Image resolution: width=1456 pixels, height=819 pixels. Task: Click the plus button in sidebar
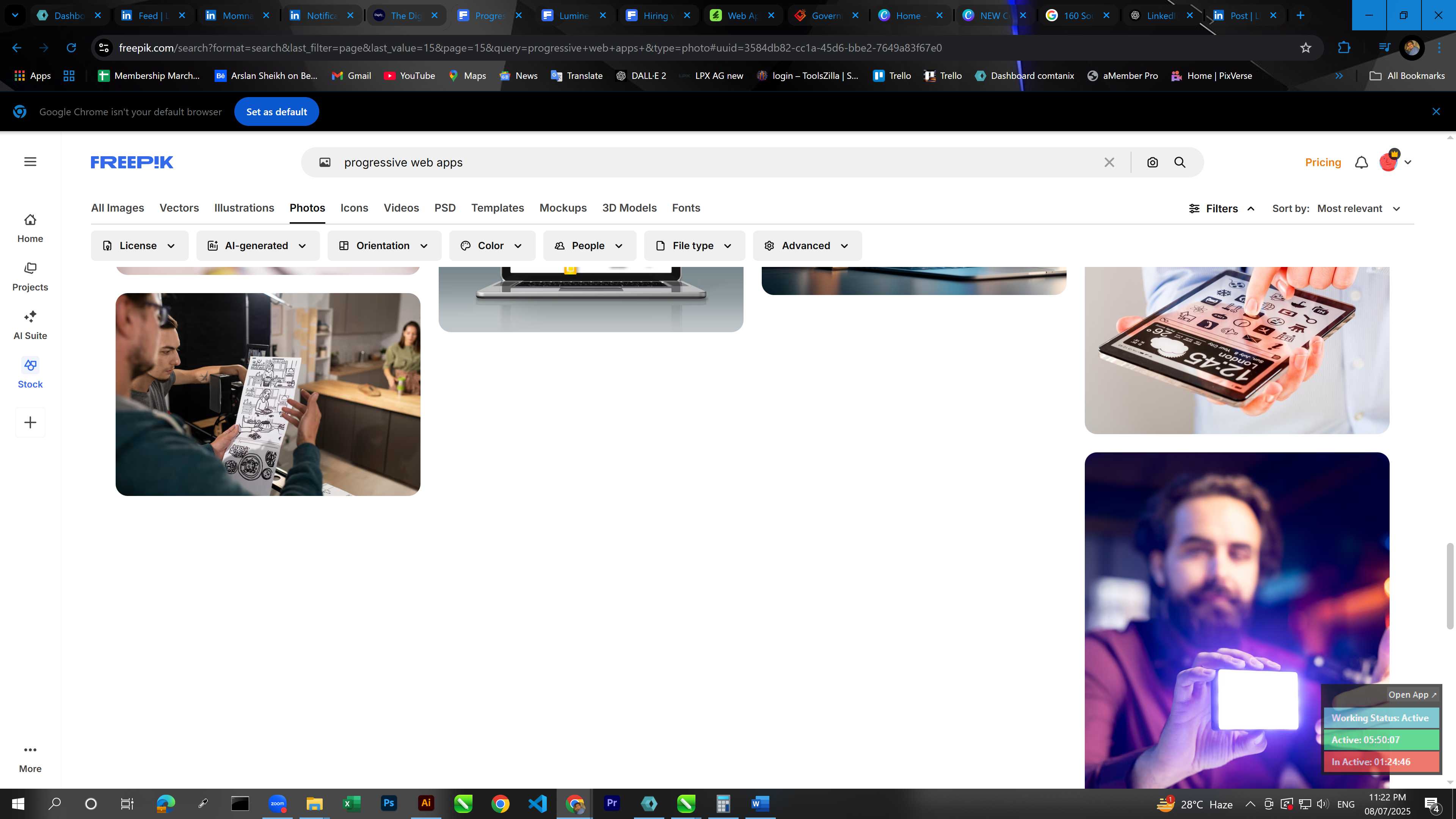point(30,422)
